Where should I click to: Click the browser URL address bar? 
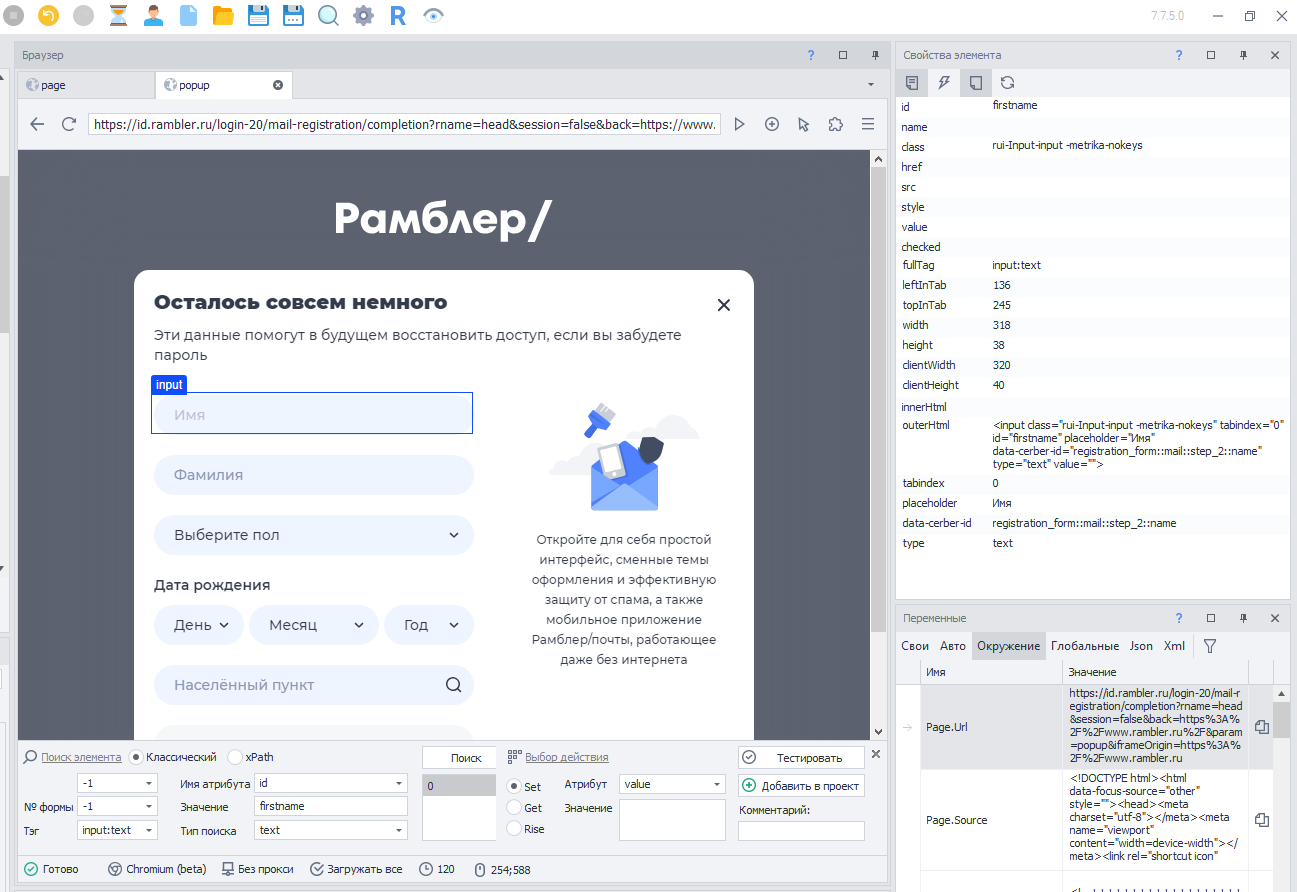[404, 124]
